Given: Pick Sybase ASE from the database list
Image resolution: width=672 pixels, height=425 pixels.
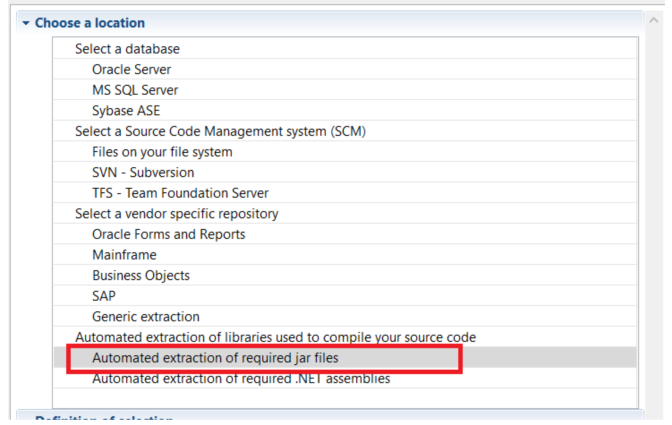Looking at the screenshot, I should point(126,111).
